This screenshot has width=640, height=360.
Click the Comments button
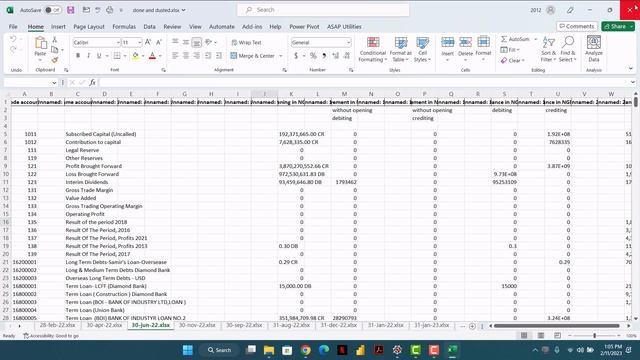[577, 26]
